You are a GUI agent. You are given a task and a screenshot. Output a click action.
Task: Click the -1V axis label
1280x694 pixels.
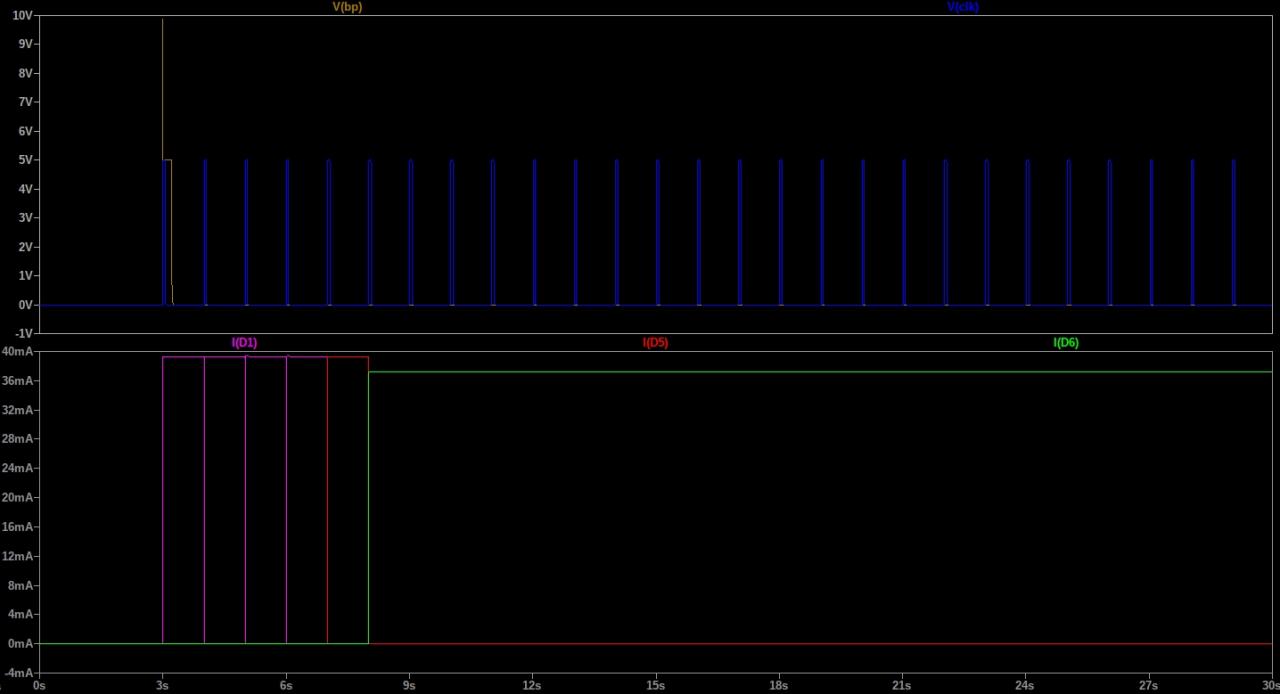click(25, 334)
